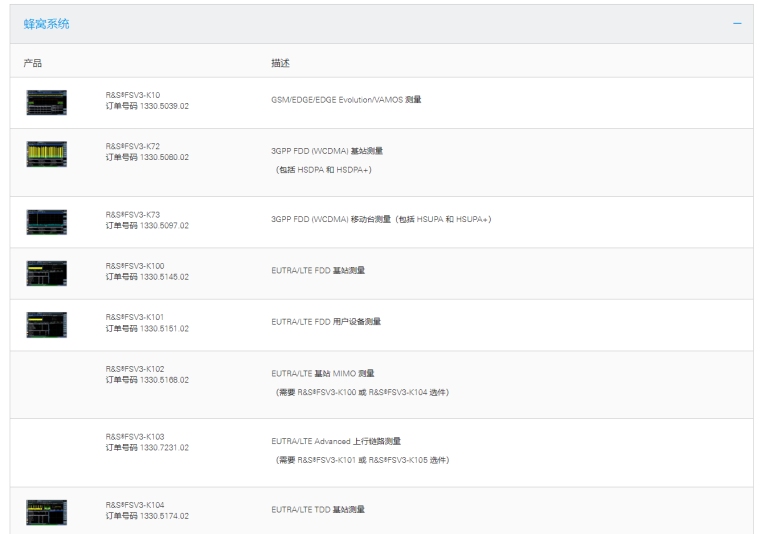Open the R&S FSV3-K72 product thumbnail
Viewport: 760px width, 534px height.
coord(46,153)
